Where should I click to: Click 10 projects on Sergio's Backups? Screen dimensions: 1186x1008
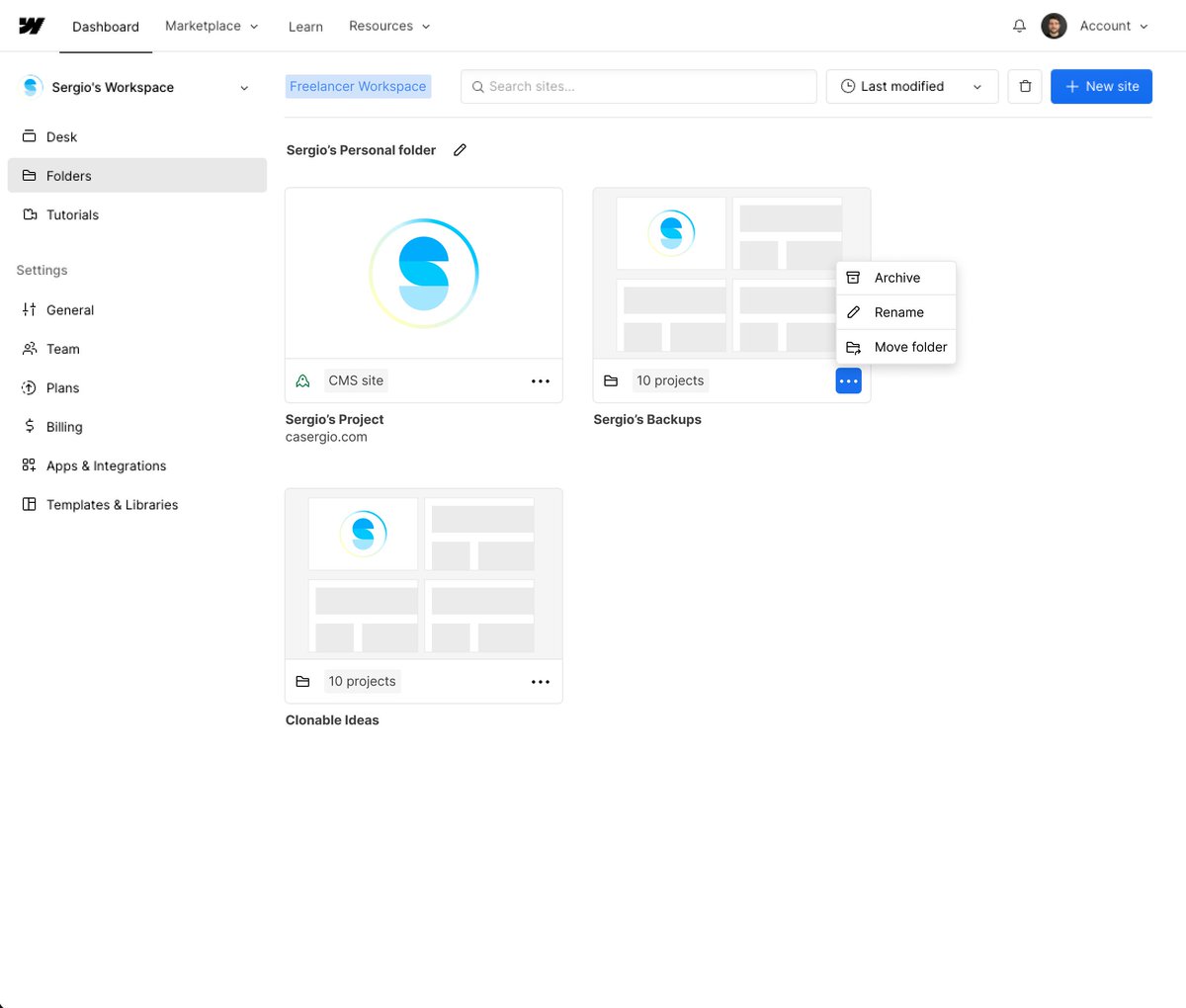(670, 380)
